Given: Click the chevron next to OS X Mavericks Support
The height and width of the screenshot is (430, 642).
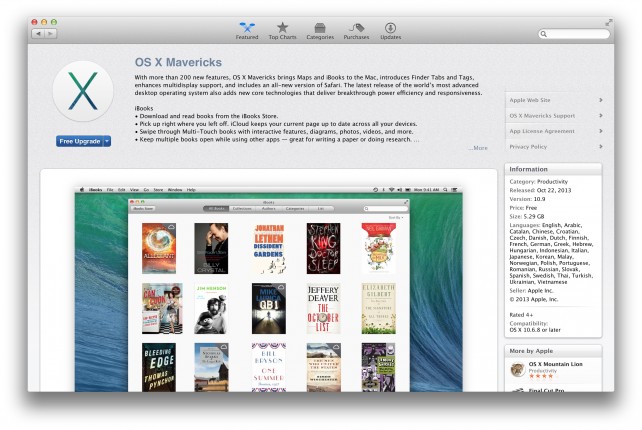Looking at the screenshot, I should click(601, 115).
